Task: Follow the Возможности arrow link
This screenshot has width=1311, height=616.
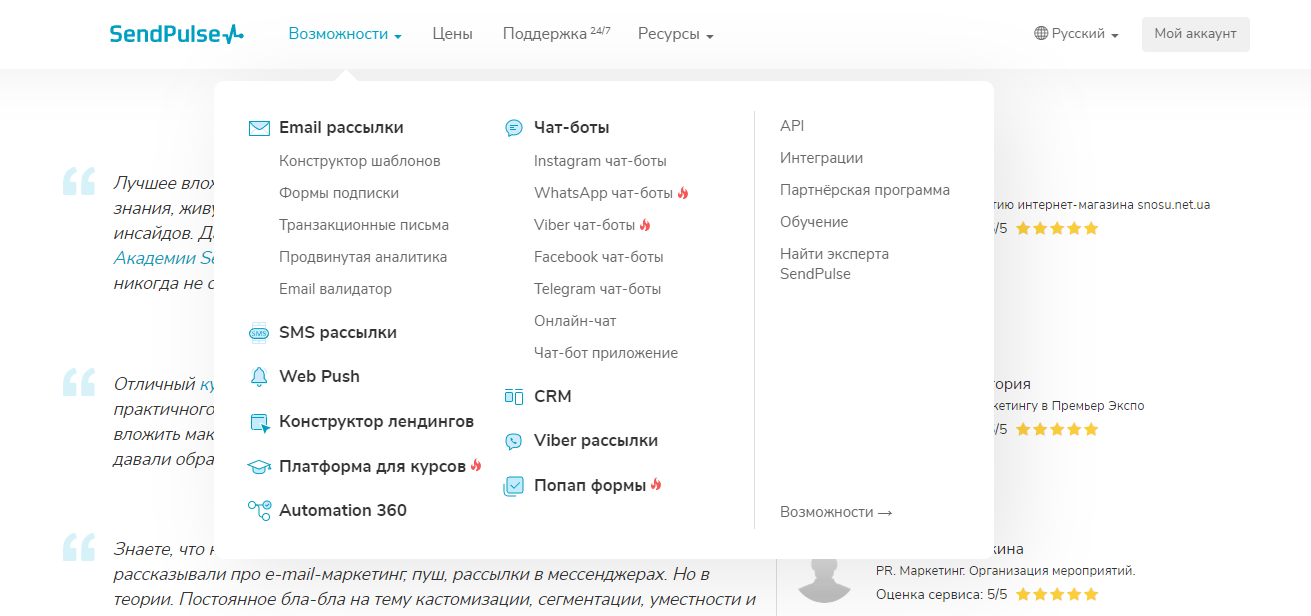Action: click(836, 512)
